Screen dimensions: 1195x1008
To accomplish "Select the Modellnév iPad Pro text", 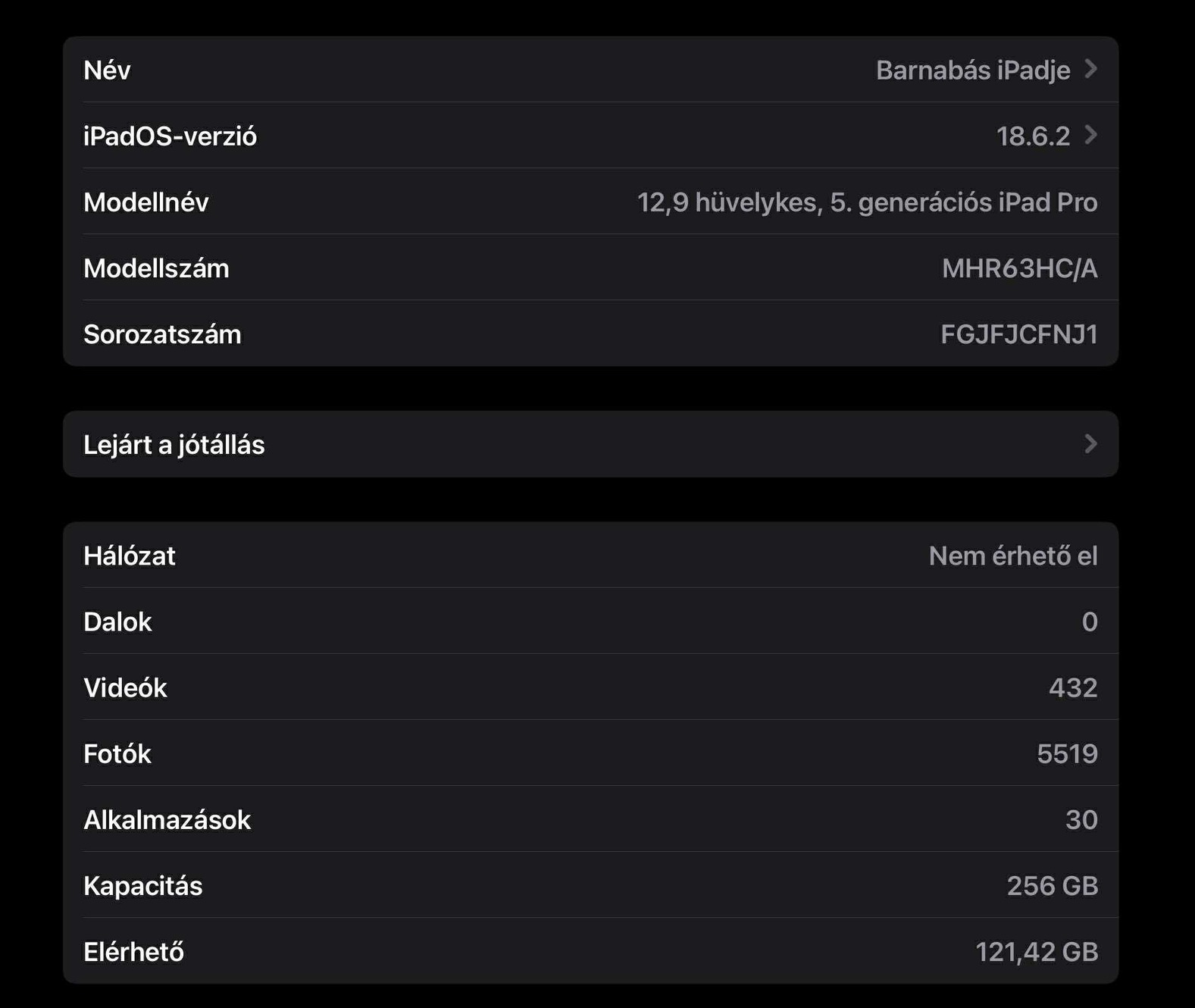I will (867, 202).
